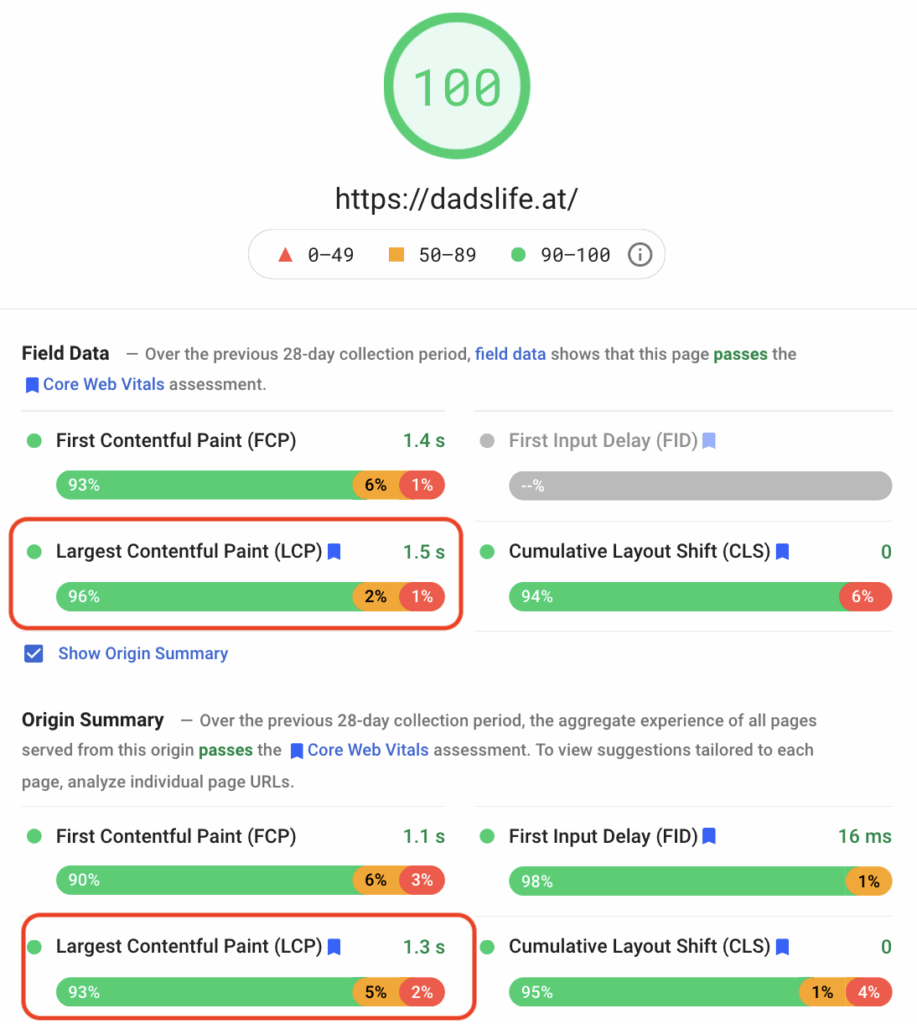Click bookmark icon beside Origin Summary CLS
Viewport: 917px width, 1024px height.
pos(782,946)
